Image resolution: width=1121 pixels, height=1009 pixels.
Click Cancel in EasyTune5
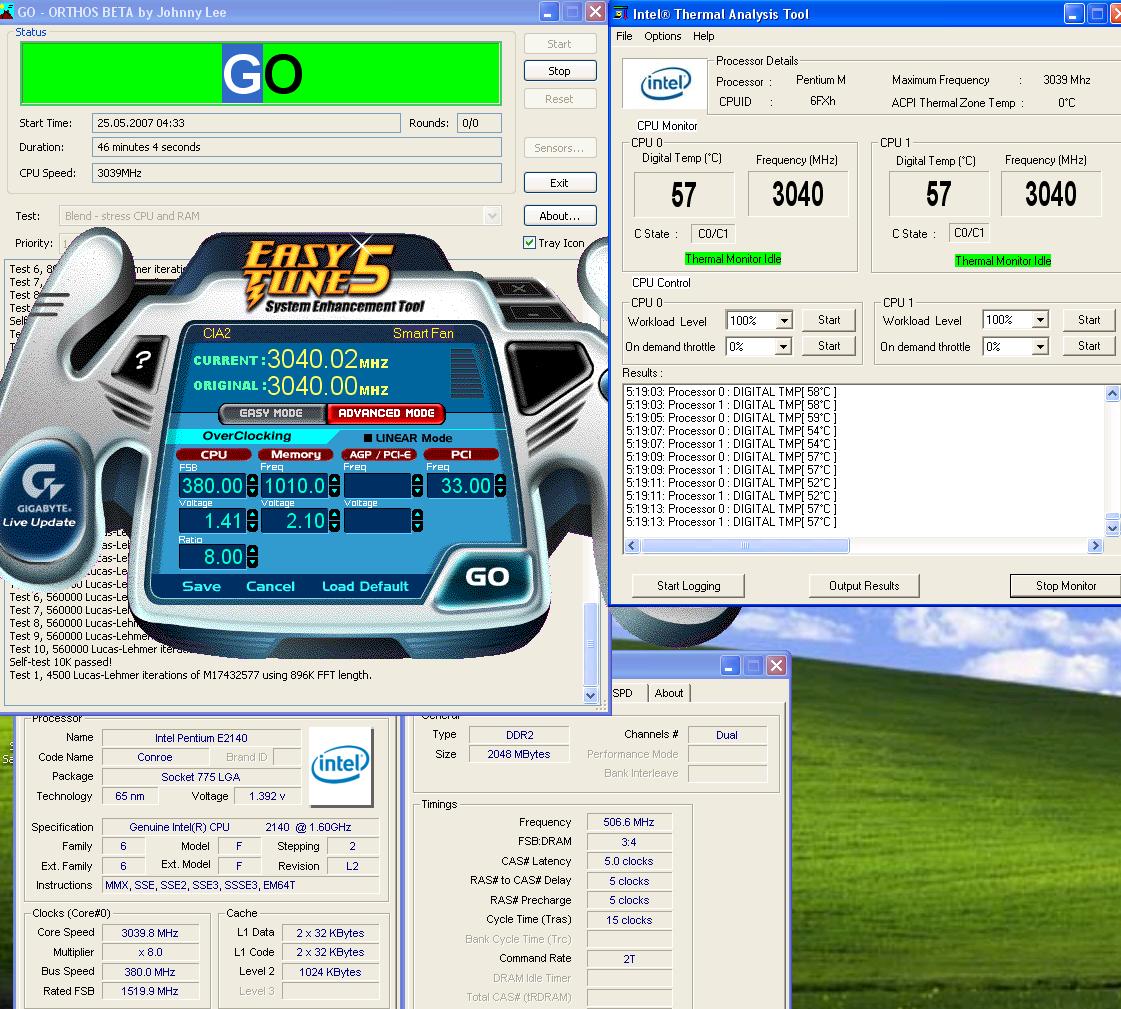click(x=270, y=586)
